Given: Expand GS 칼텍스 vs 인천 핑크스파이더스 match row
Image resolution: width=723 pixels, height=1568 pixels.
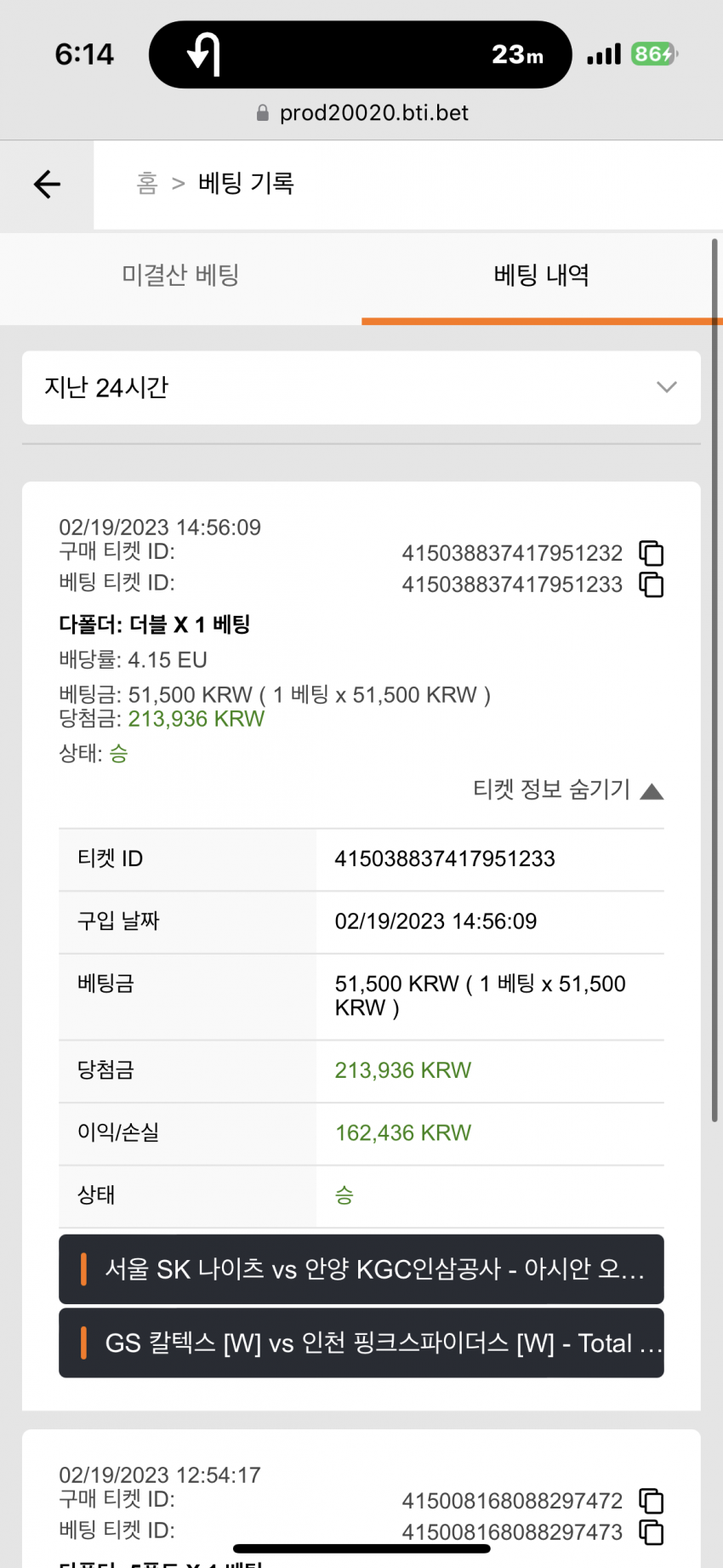Looking at the screenshot, I should click(x=361, y=1343).
